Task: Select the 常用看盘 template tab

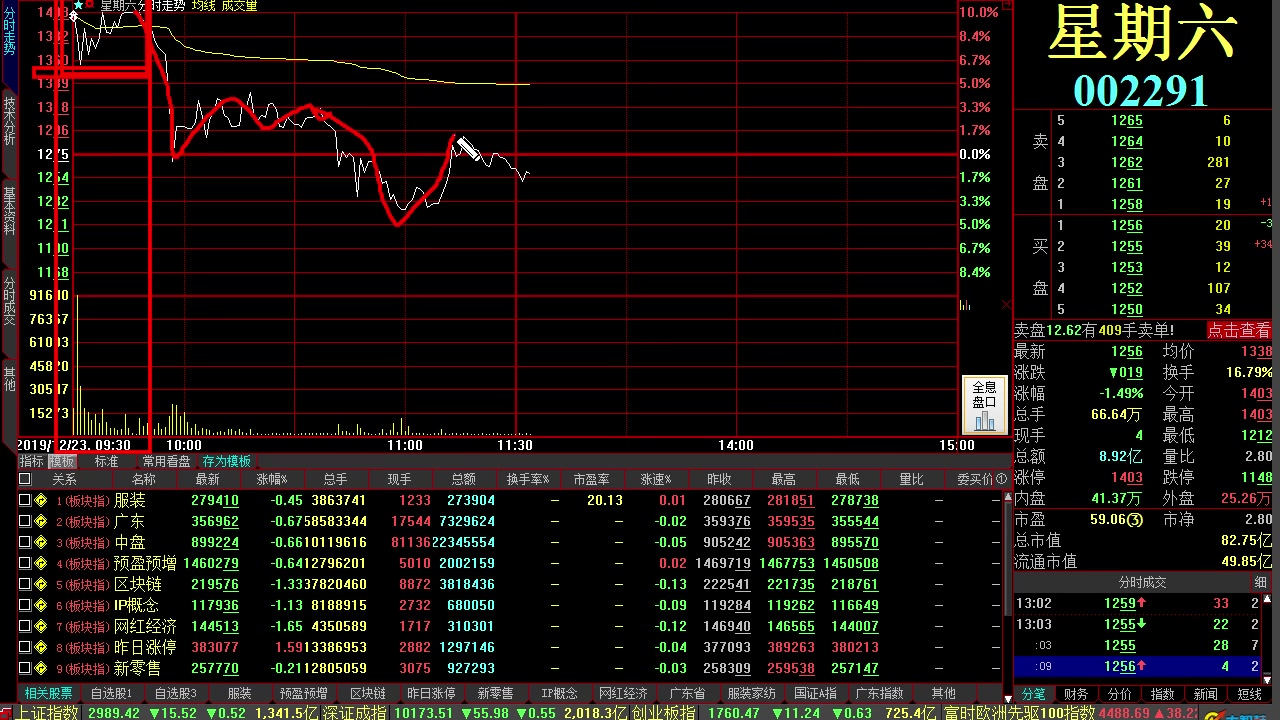Action: coord(166,461)
